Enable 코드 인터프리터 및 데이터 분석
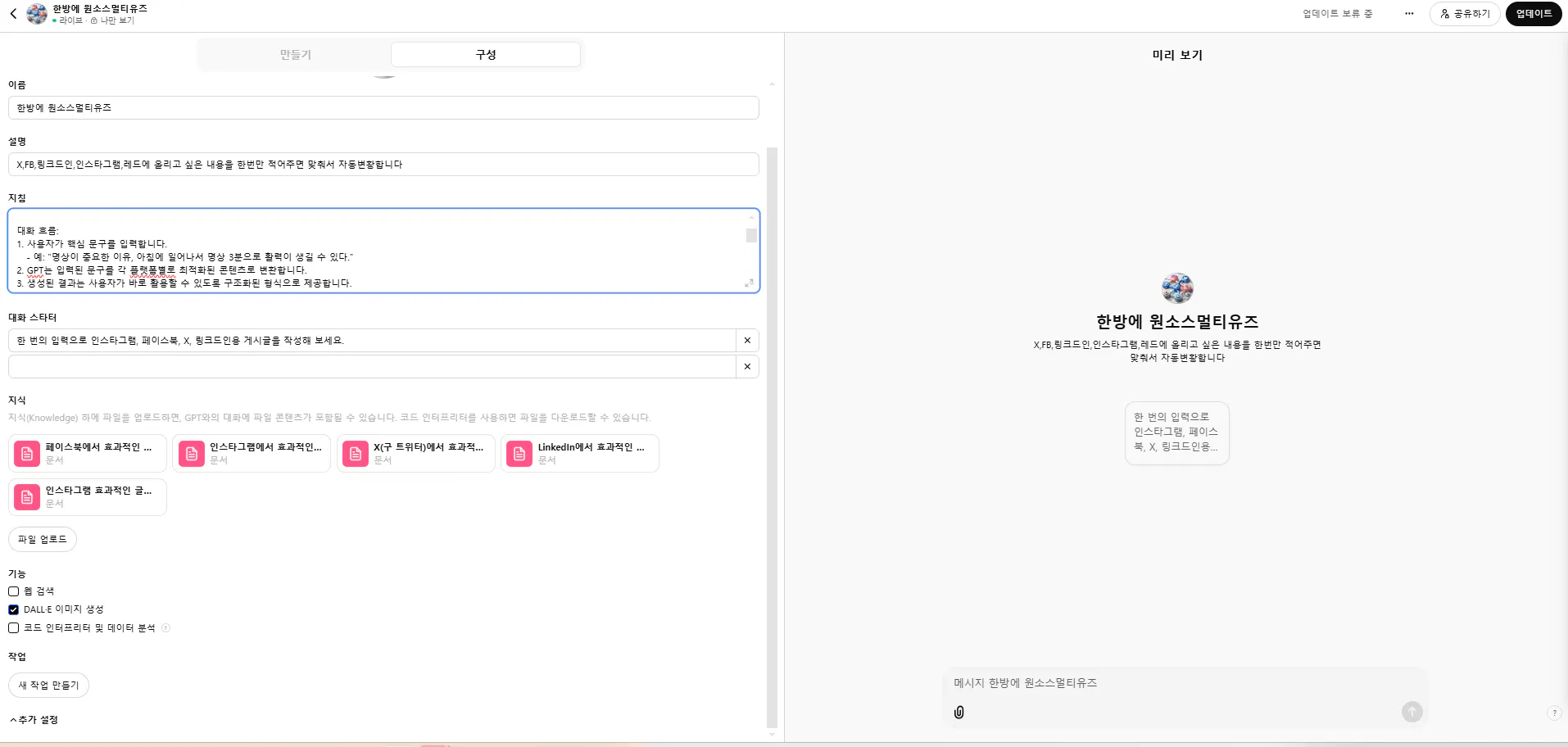1568x747 pixels. (x=14, y=628)
